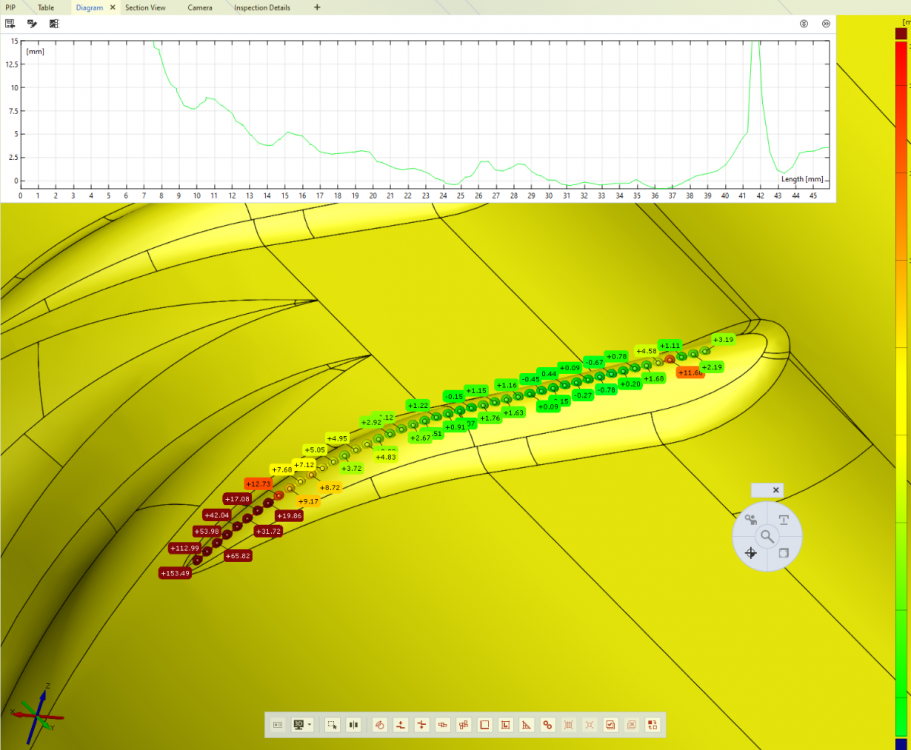
Task: Close the radial menu with X
Action: coord(776,490)
